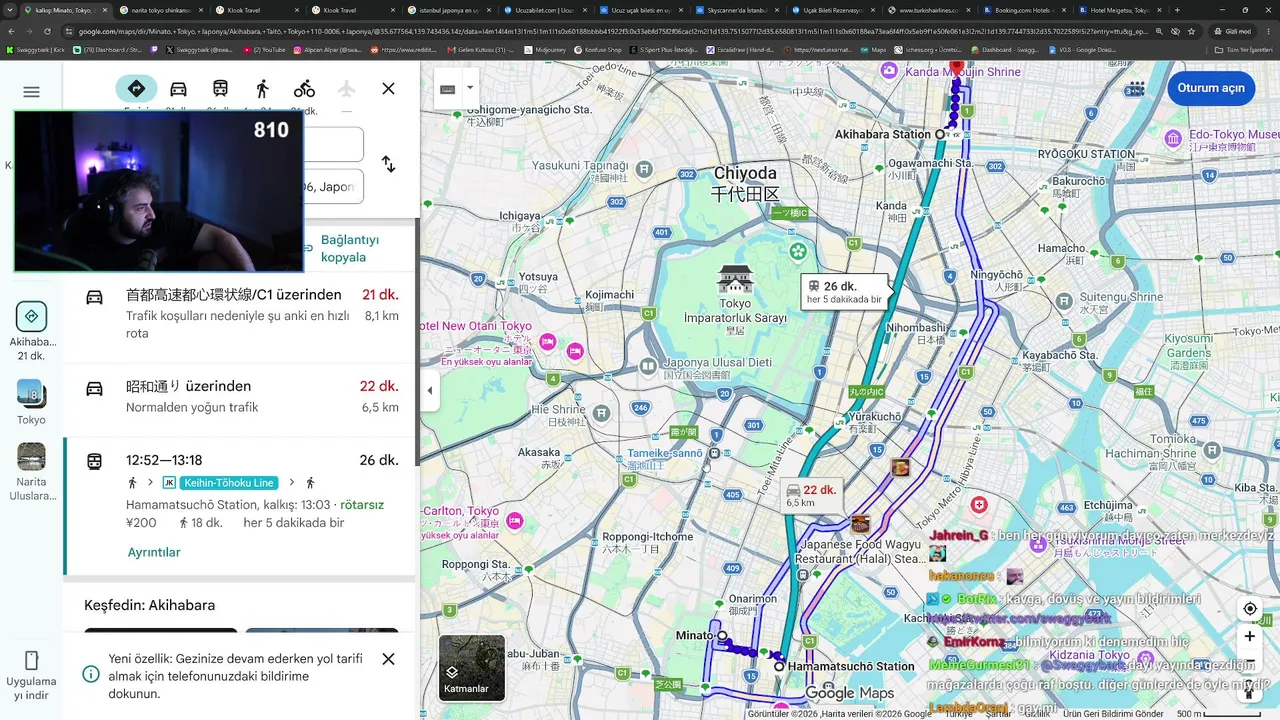
Task: Click the Keşfedin: Akihabara heading
Action: pyautogui.click(x=149, y=605)
